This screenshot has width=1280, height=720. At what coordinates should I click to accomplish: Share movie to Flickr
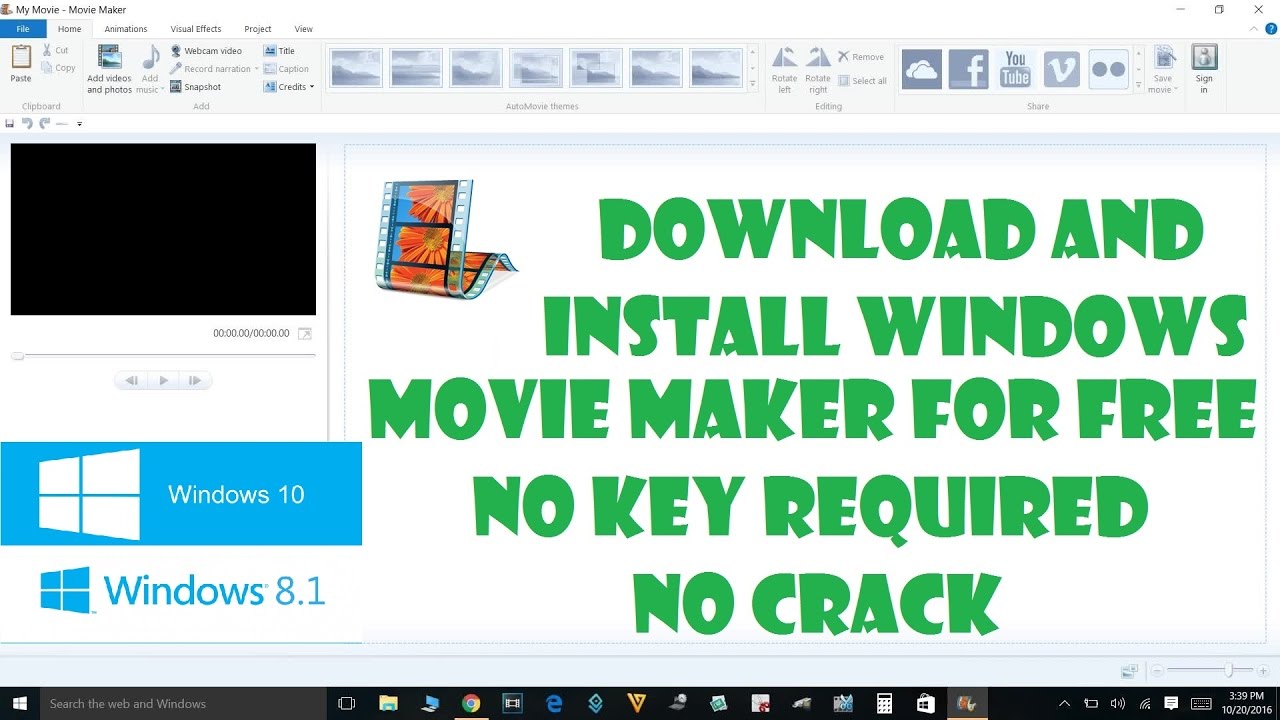tap(1109, 70)
